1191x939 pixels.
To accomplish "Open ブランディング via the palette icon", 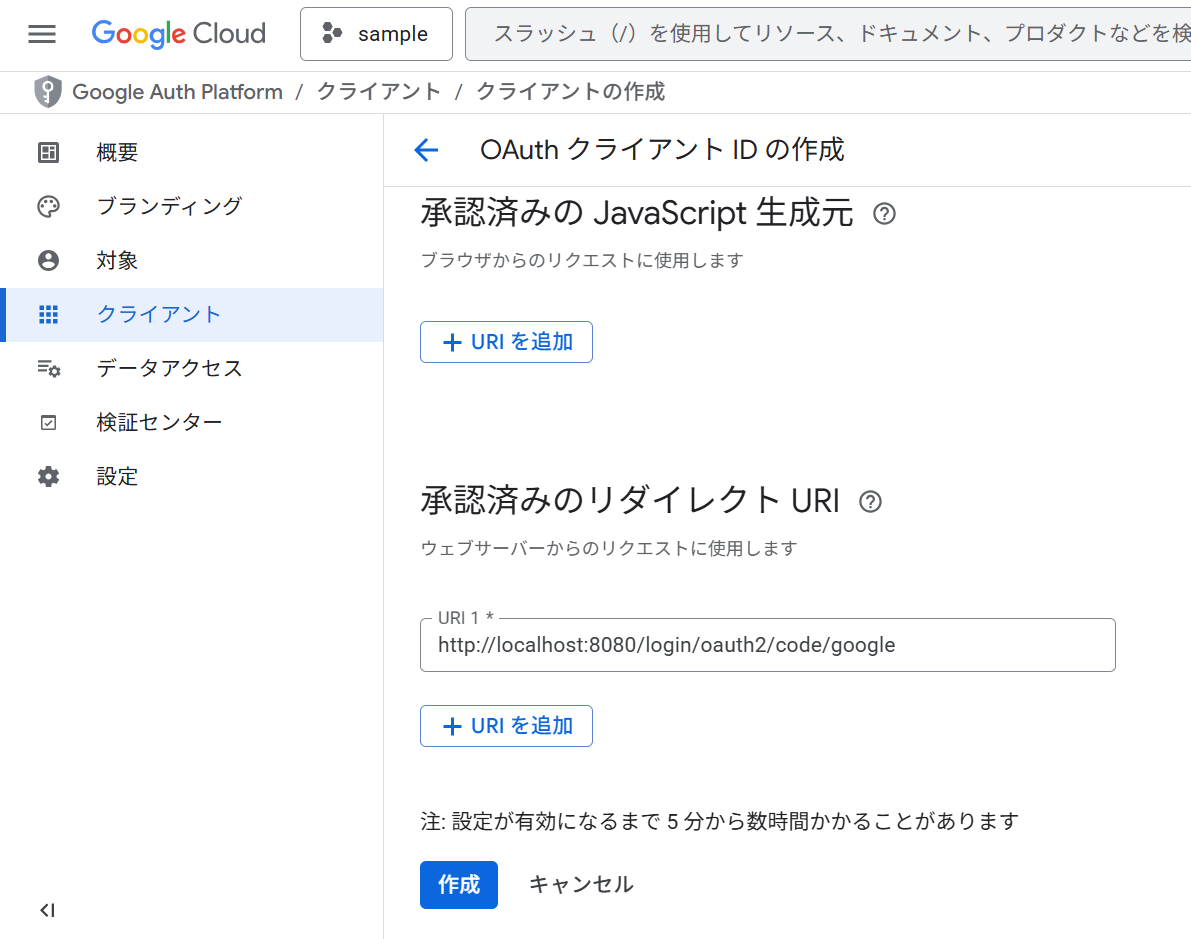I will 47,206.
